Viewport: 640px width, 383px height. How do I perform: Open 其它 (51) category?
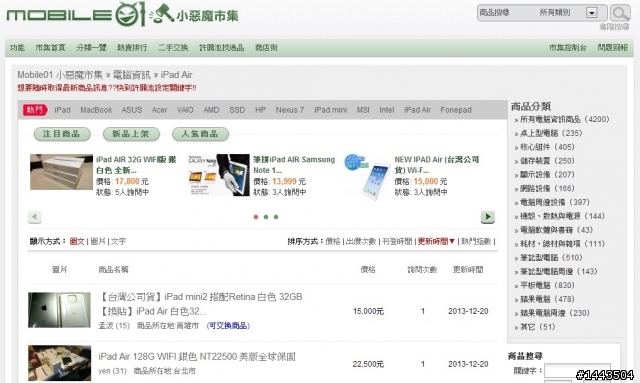(538, 327)
